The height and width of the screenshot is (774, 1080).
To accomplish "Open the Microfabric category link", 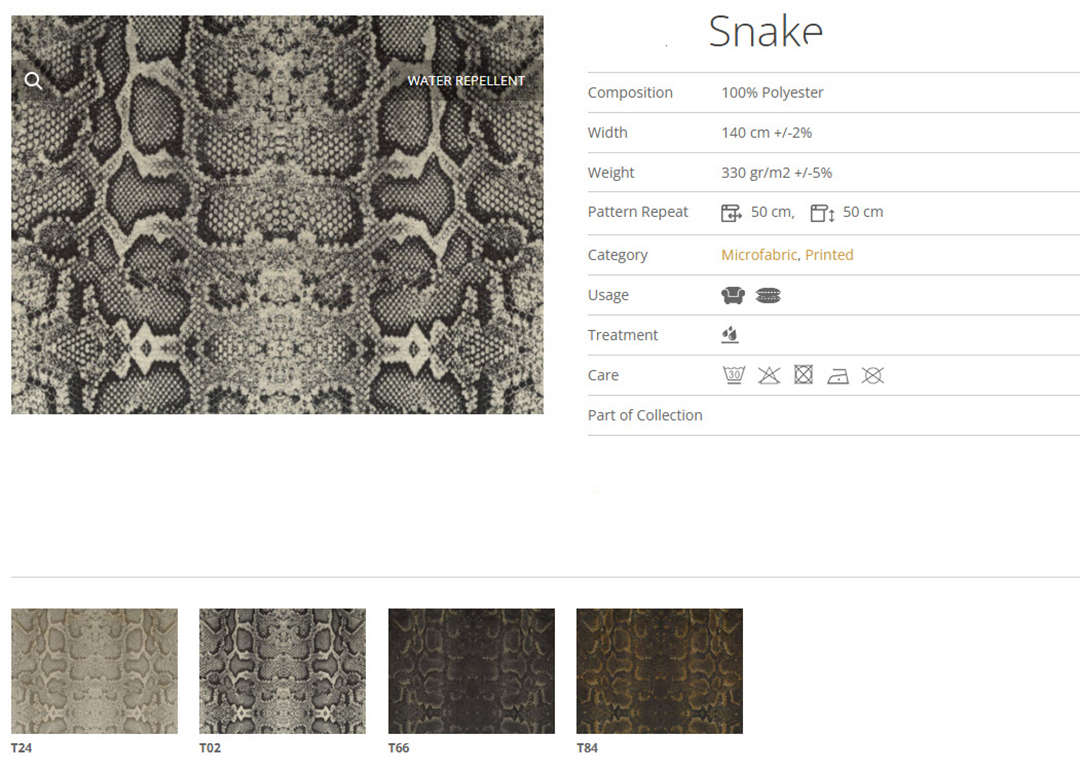I will [759, 255].
